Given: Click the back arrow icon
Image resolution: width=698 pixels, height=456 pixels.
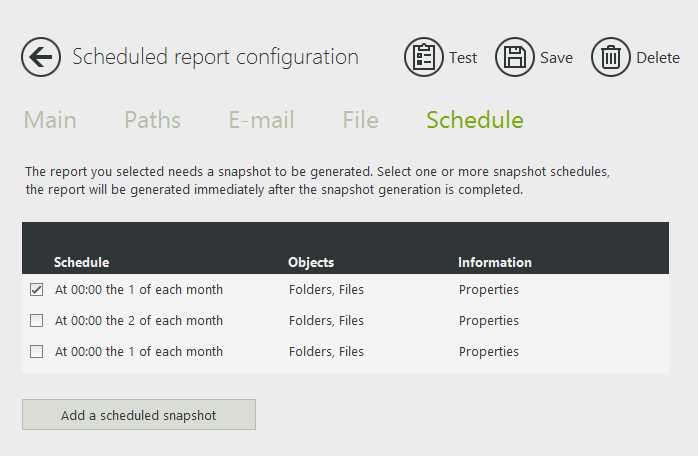Looking at the screenshot, I should 41,57.
